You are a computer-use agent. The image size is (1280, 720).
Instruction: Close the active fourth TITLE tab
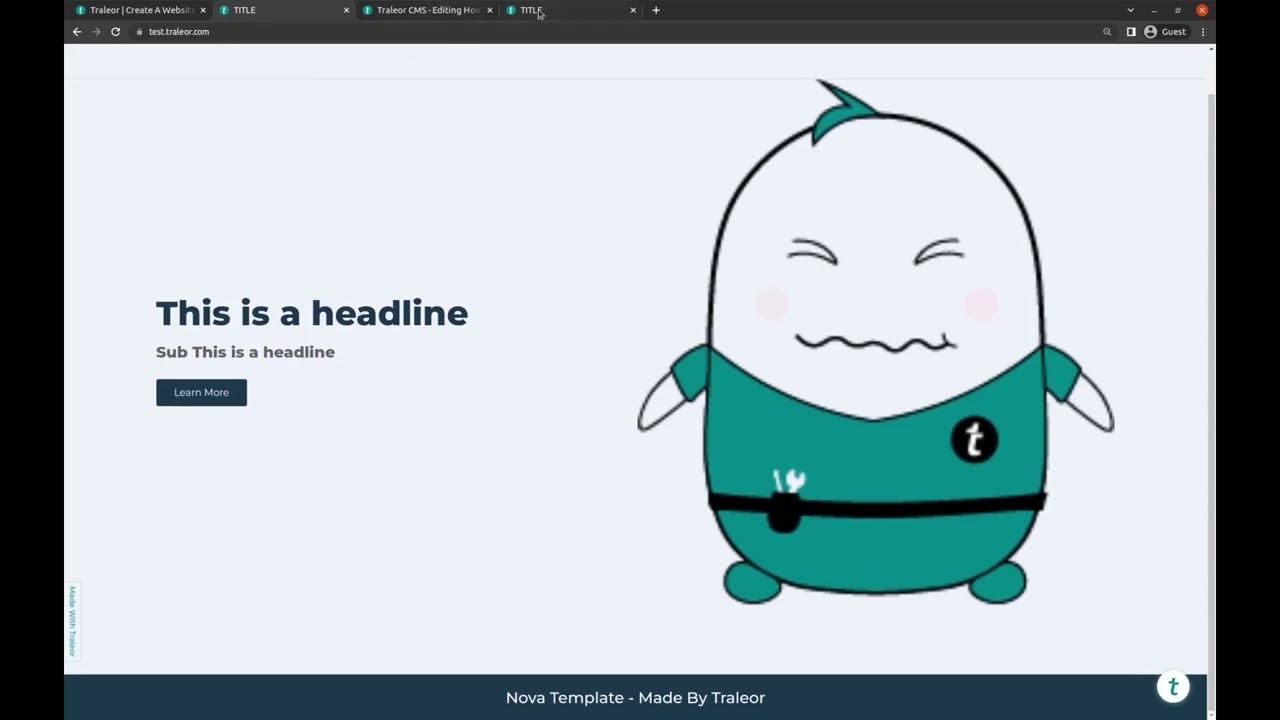(633, 10)
